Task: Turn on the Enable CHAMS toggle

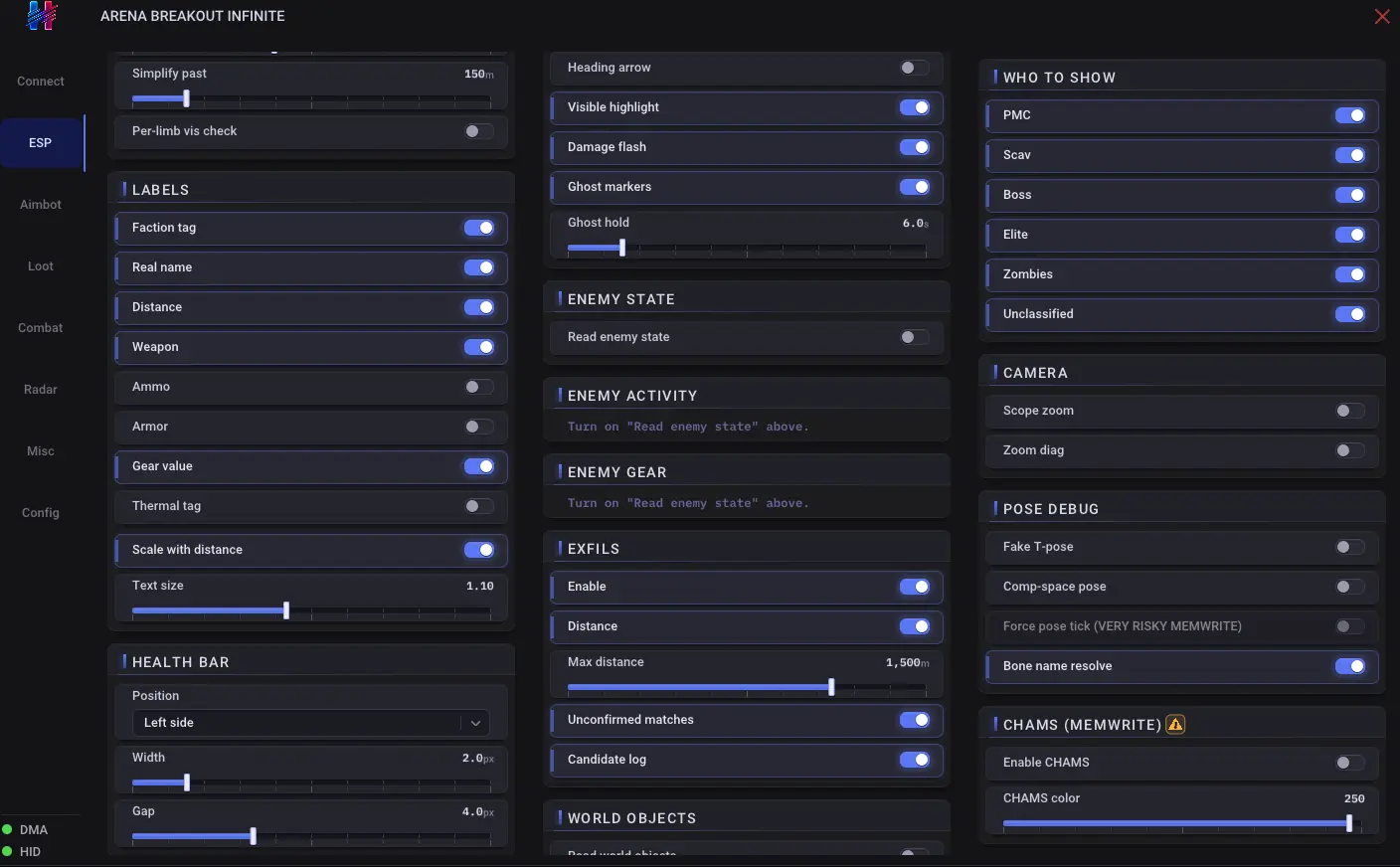Action: pos(1350,763)
